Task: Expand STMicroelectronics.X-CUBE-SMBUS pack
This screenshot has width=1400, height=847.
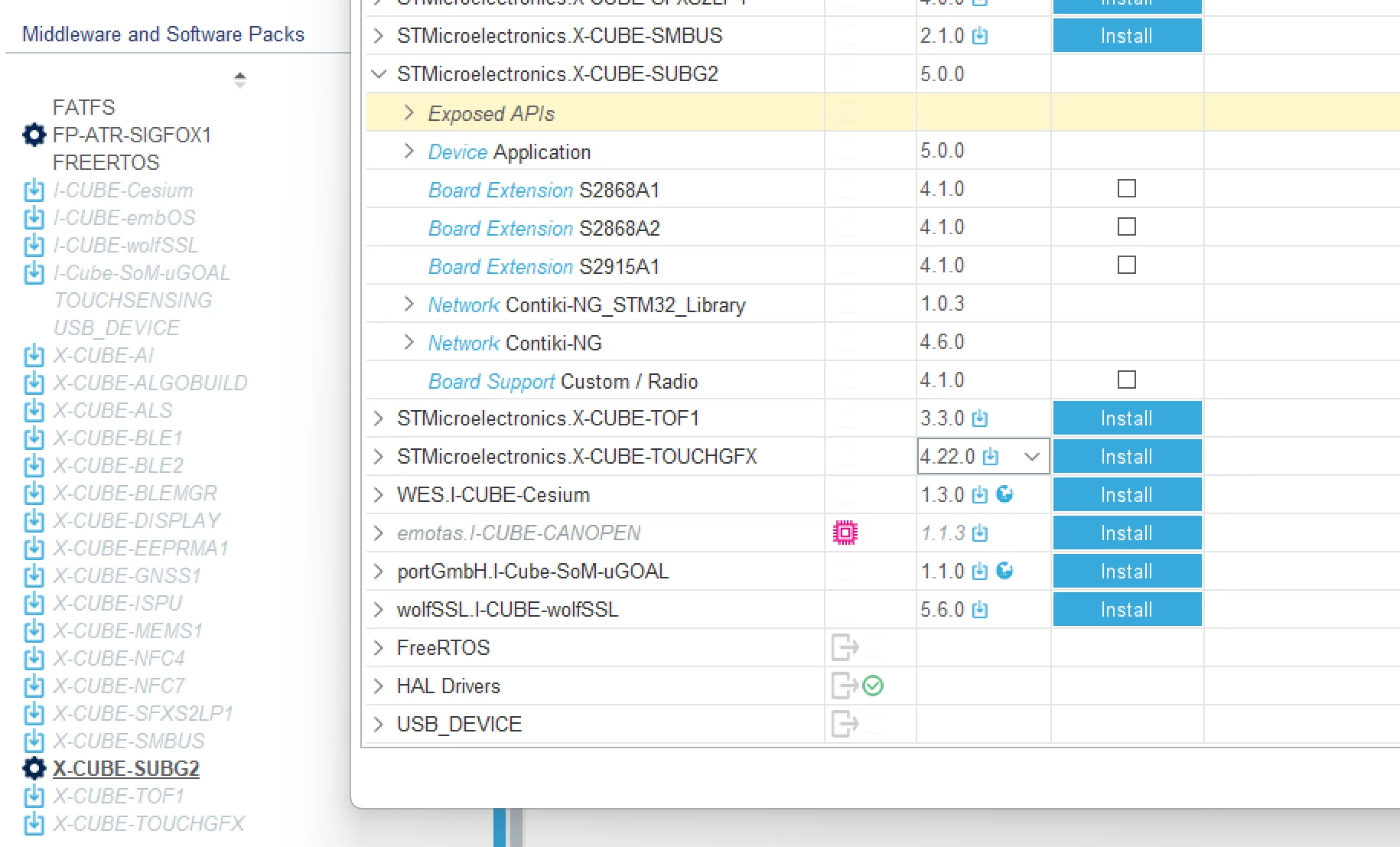Action: tap(378, 36)
